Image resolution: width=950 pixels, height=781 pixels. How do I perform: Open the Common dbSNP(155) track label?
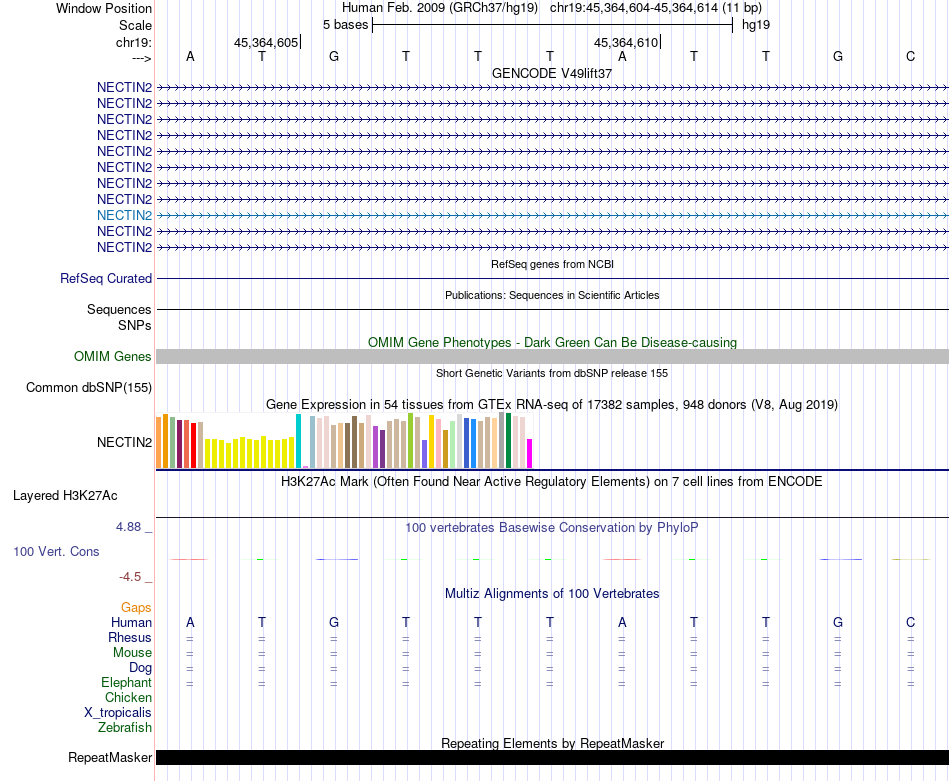click(89, 388)
